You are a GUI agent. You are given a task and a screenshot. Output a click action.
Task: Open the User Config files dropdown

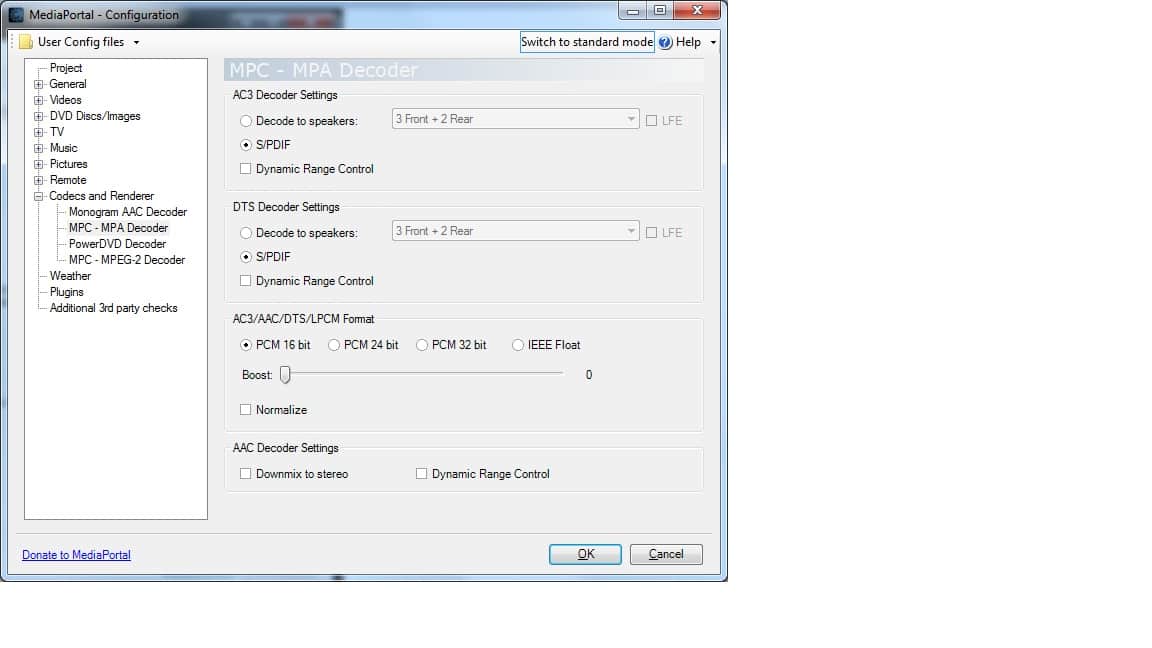point(136,42)
